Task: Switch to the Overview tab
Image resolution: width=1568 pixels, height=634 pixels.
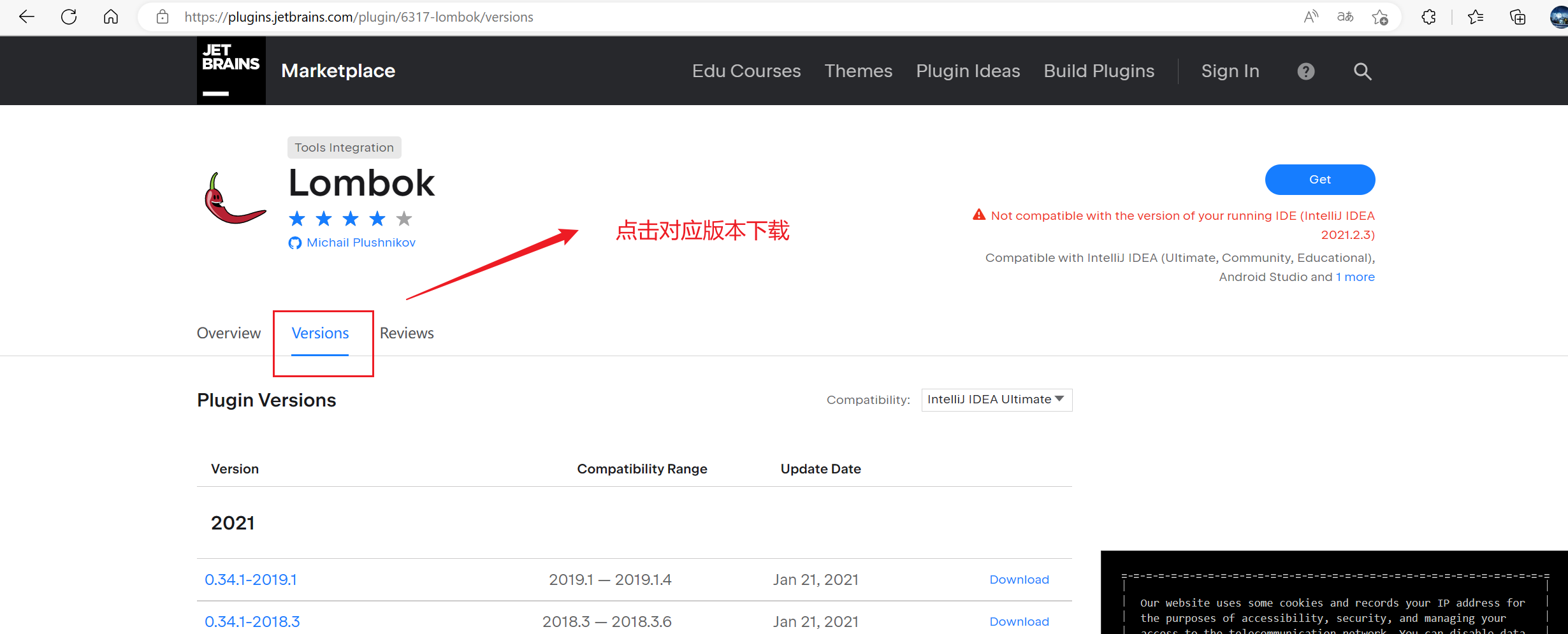Action: [229, 333]
